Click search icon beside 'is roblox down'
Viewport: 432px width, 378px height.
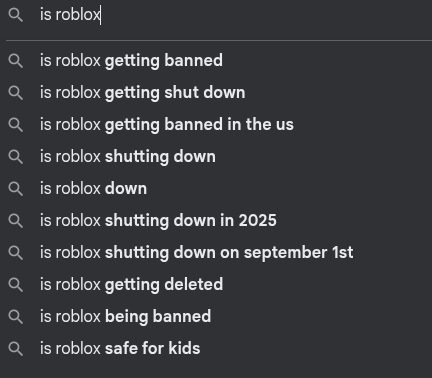[x=16, y=189]
